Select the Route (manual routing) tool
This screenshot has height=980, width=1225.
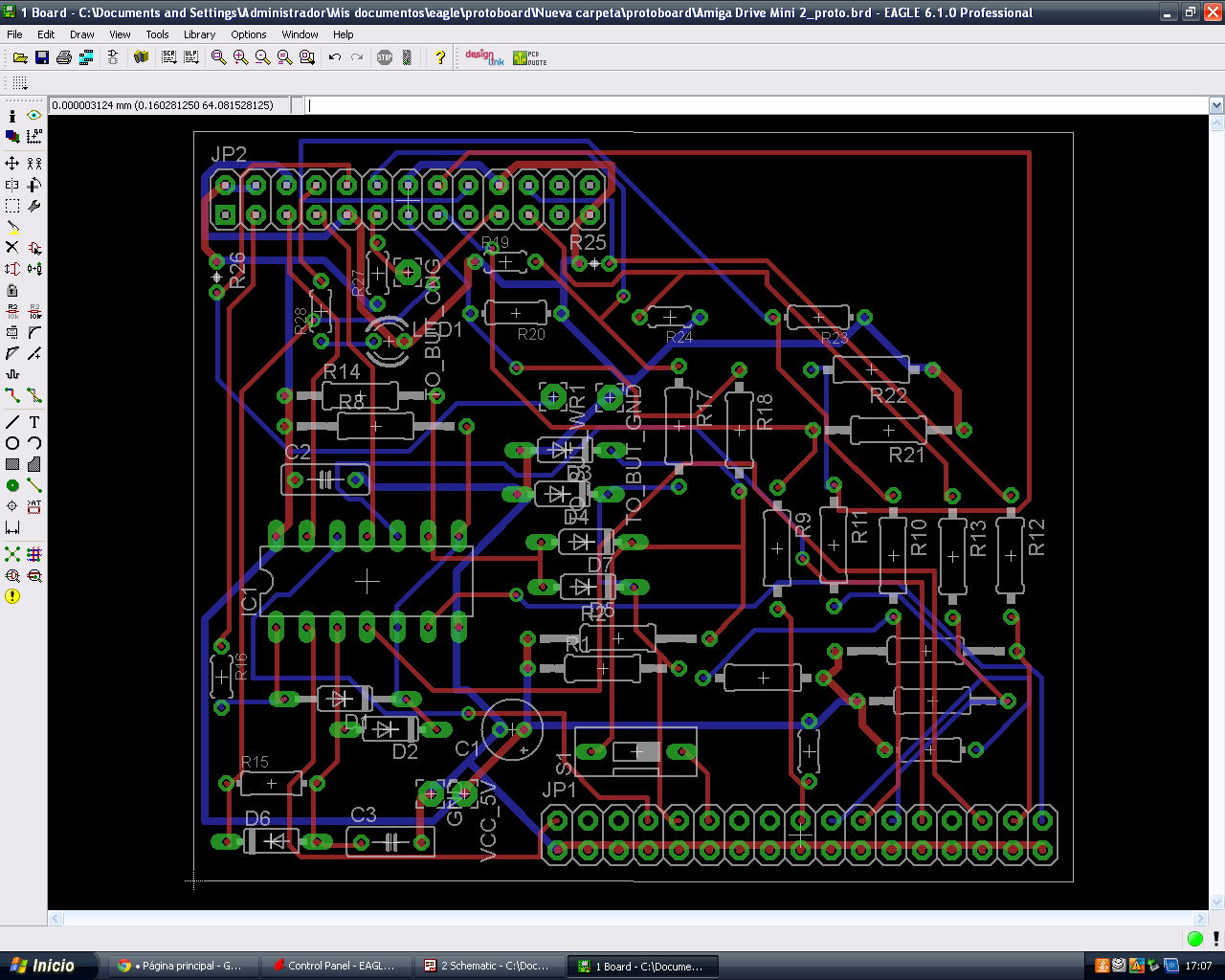coord(12,395)
